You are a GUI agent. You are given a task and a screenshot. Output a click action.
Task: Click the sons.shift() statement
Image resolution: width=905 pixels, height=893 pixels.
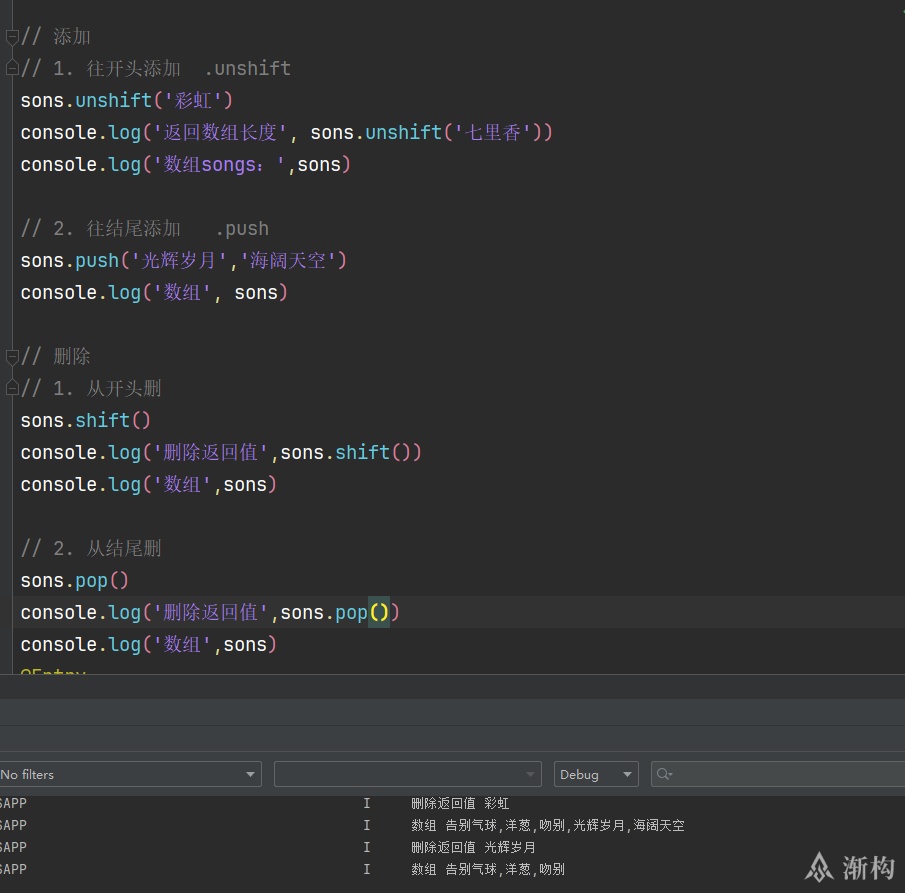85,420
